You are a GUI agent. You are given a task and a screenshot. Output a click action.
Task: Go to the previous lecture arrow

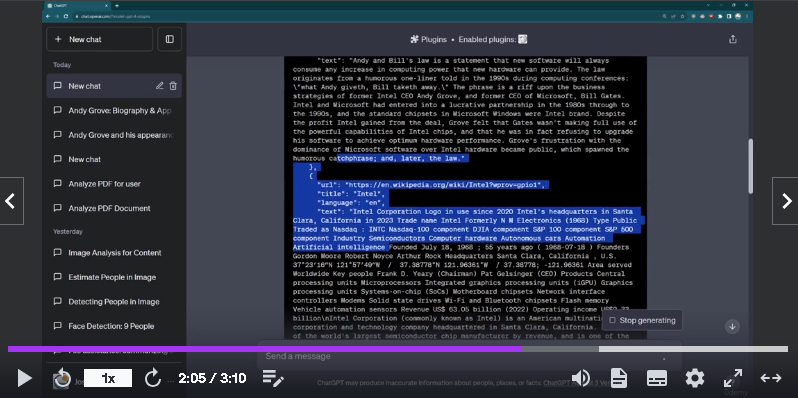pyautogui.click(x=11, y=201)
